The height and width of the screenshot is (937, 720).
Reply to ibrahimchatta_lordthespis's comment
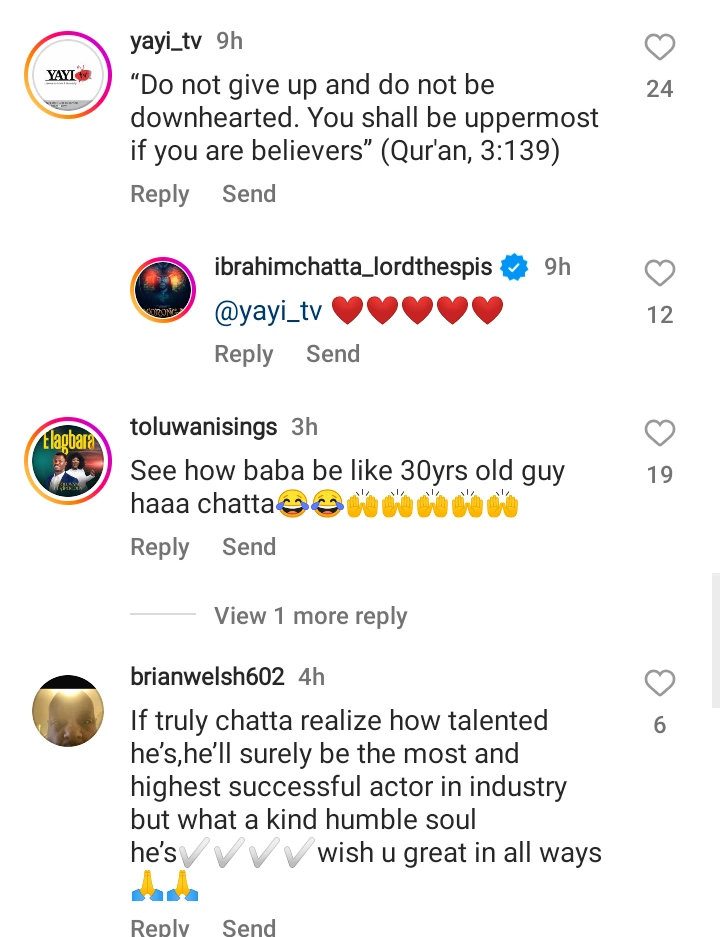point(244,354)
